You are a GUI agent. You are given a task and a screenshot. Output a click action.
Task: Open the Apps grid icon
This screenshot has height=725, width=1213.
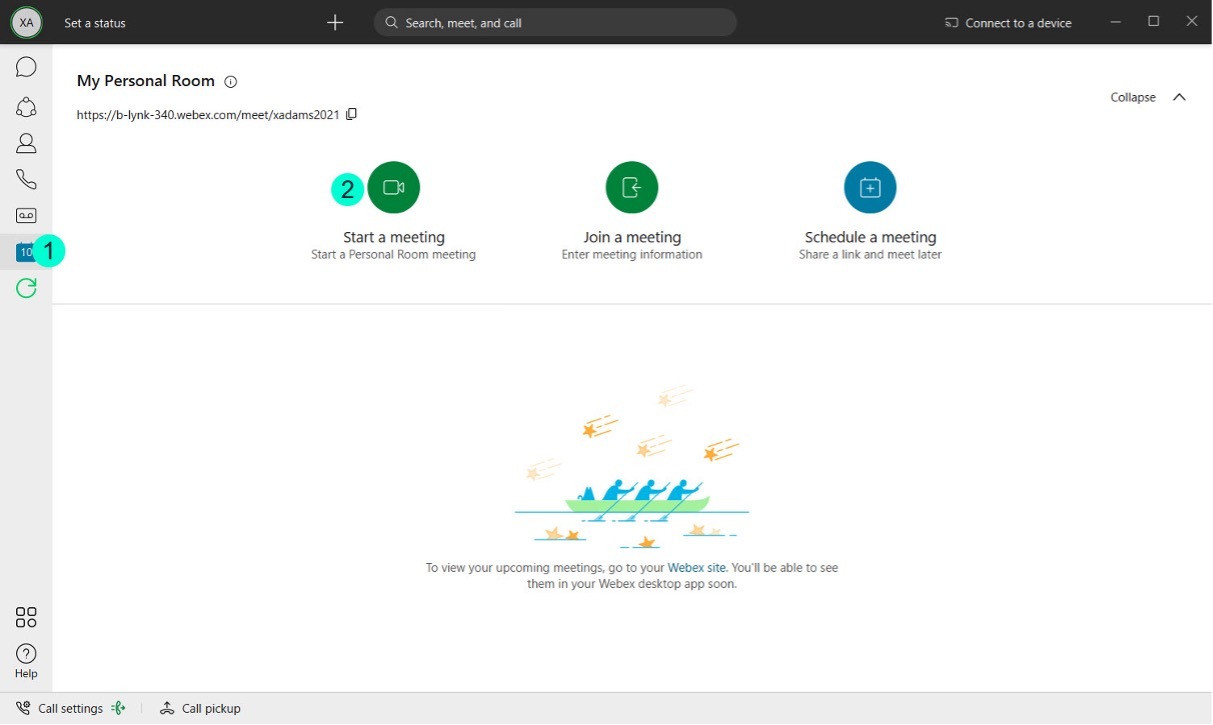(x=26, y=617)
